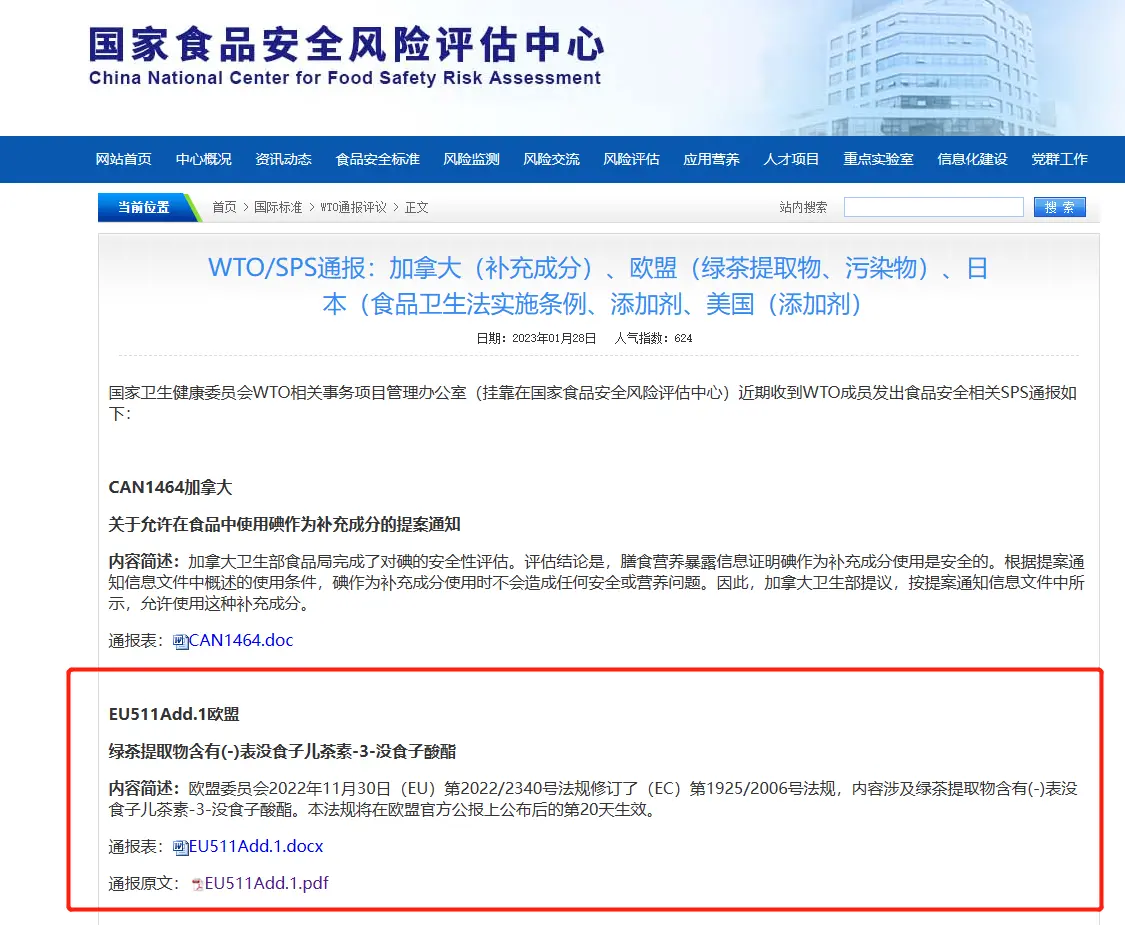
Task: Download the EU511Add.1.docx file link
Action: (256, 846)
